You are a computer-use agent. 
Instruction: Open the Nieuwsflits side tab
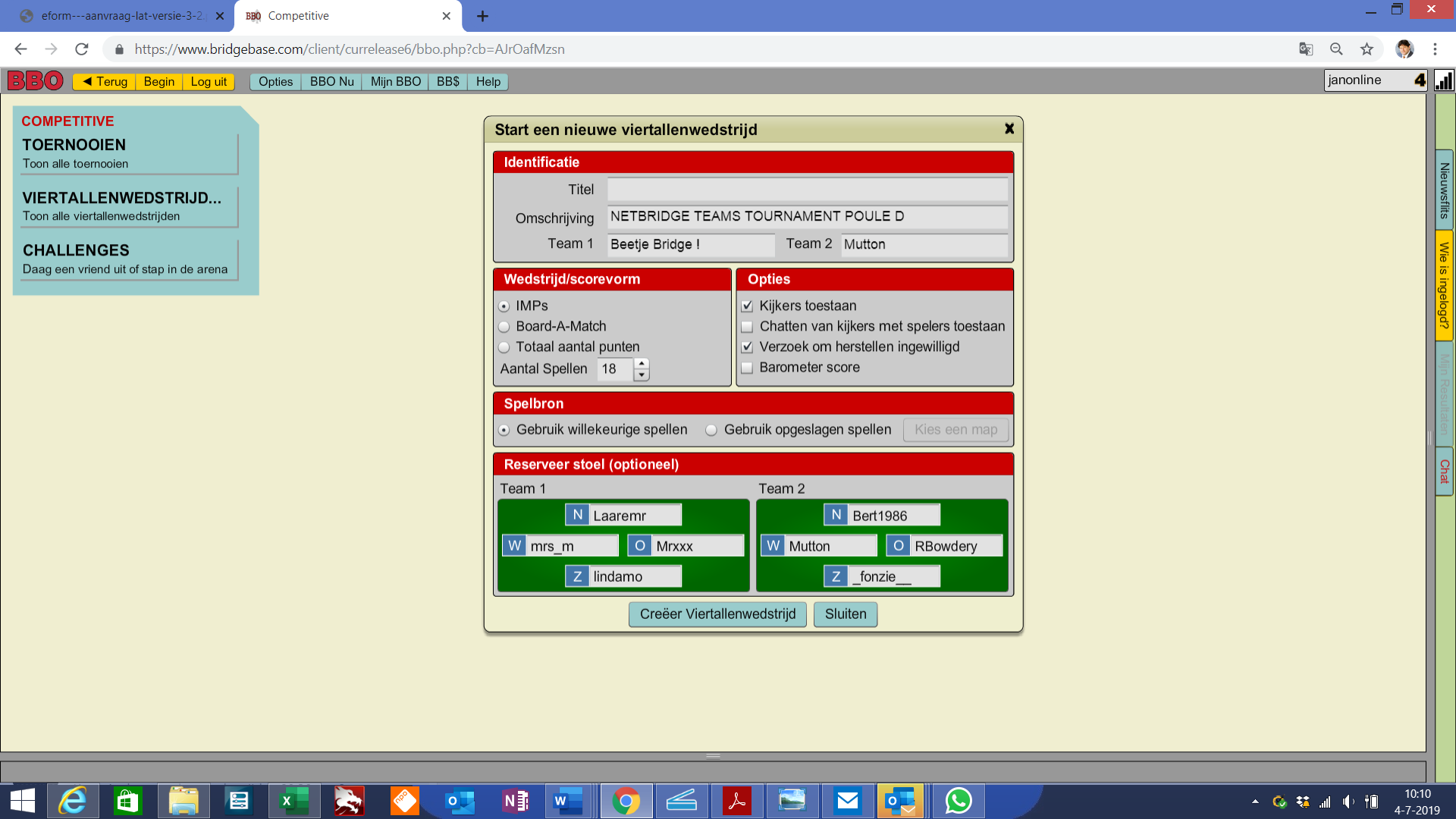(x=1444, y=190)
